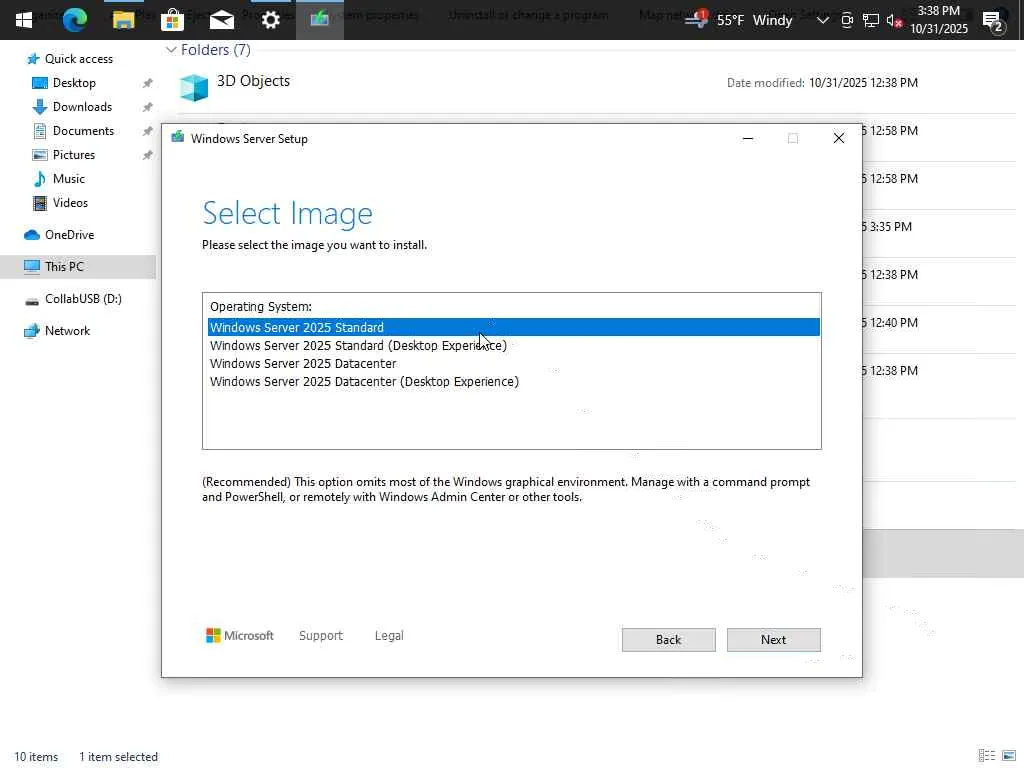Viewport: 1024px width, 768px height.
Task: Switch to Windows Server Setup taskbar icon
Action: tap(319, 20)
